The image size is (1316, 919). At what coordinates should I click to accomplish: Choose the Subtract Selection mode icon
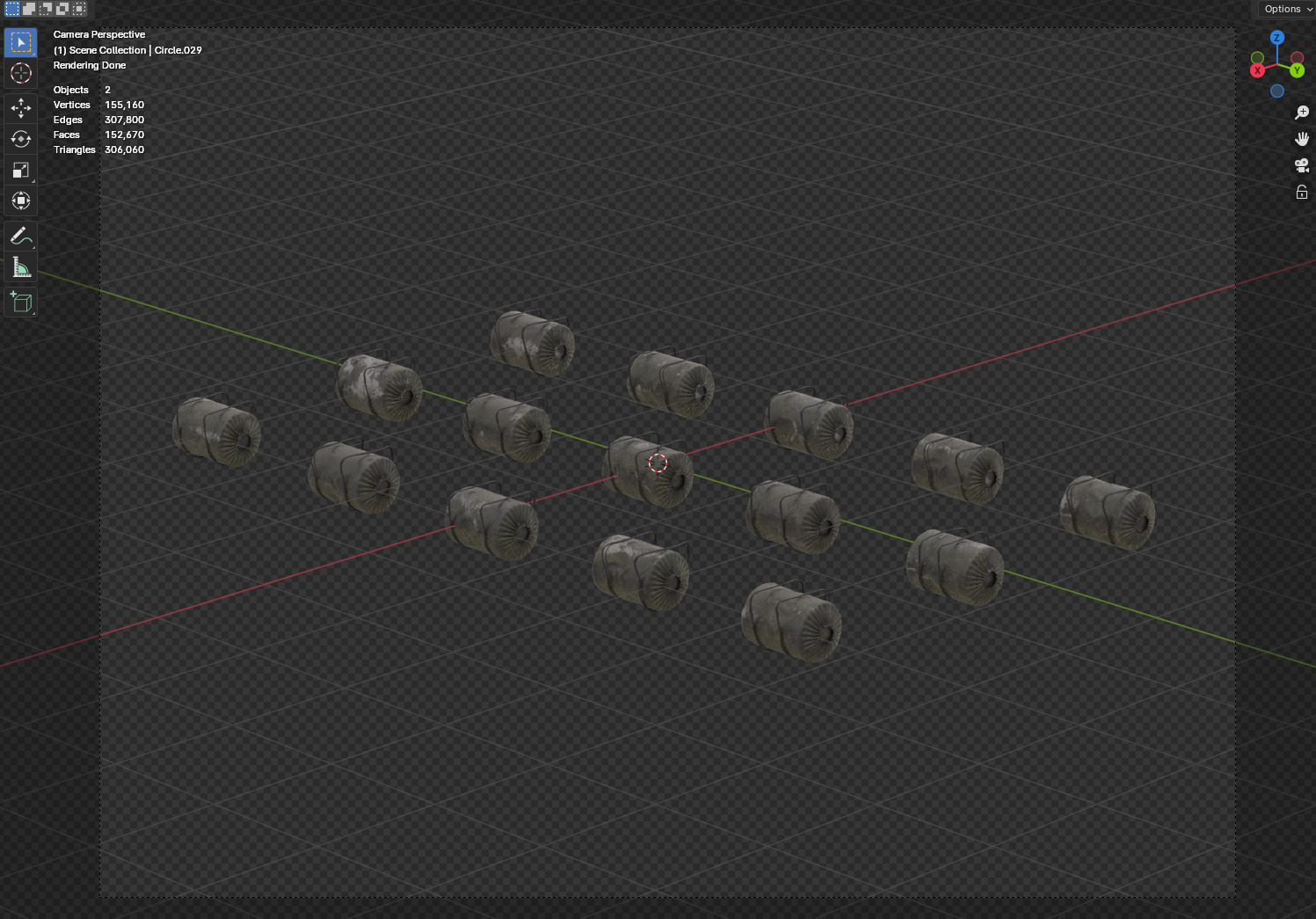pyautogui.click(x=46, y=9)
